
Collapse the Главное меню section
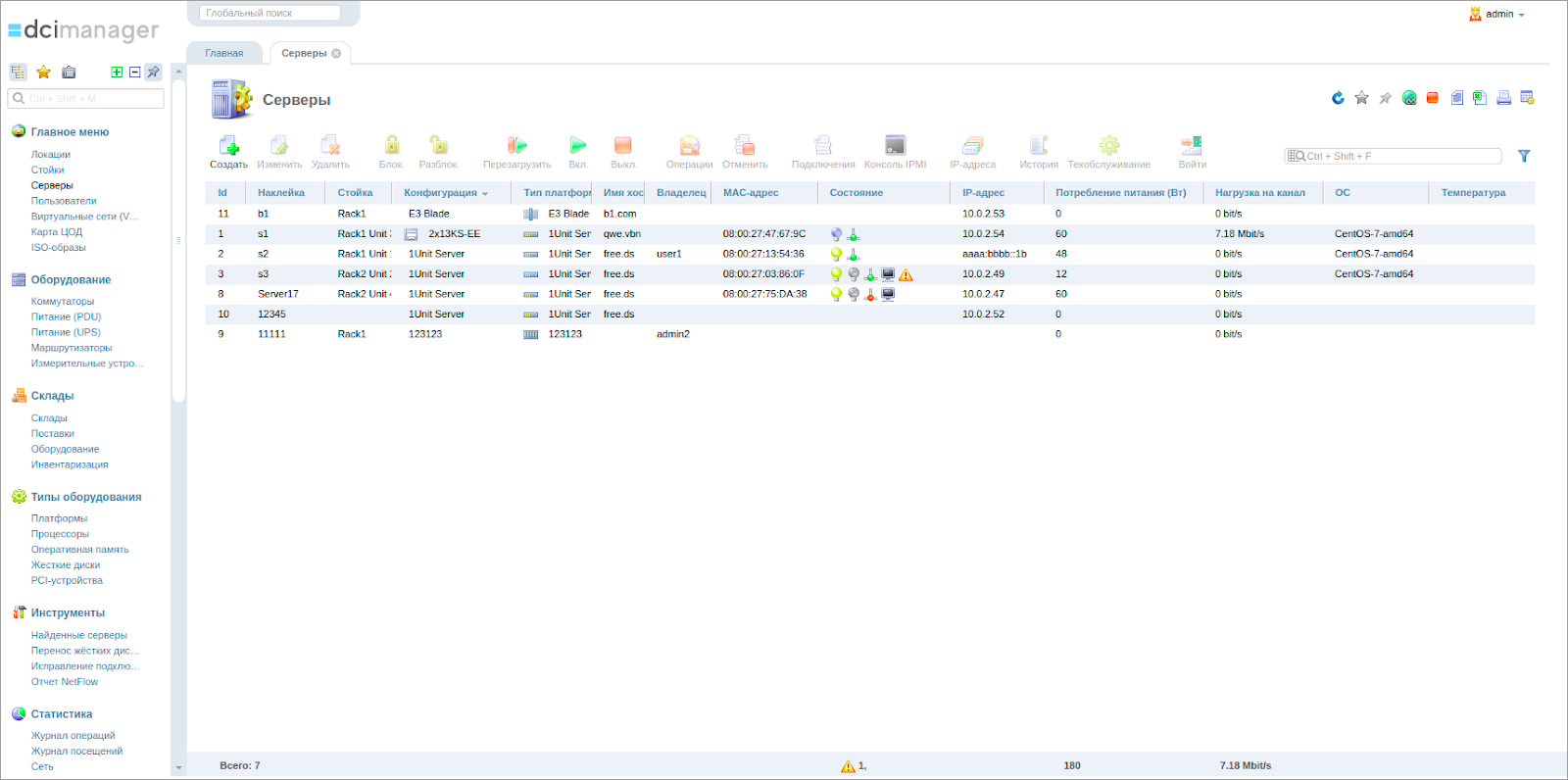coord(70,132)
